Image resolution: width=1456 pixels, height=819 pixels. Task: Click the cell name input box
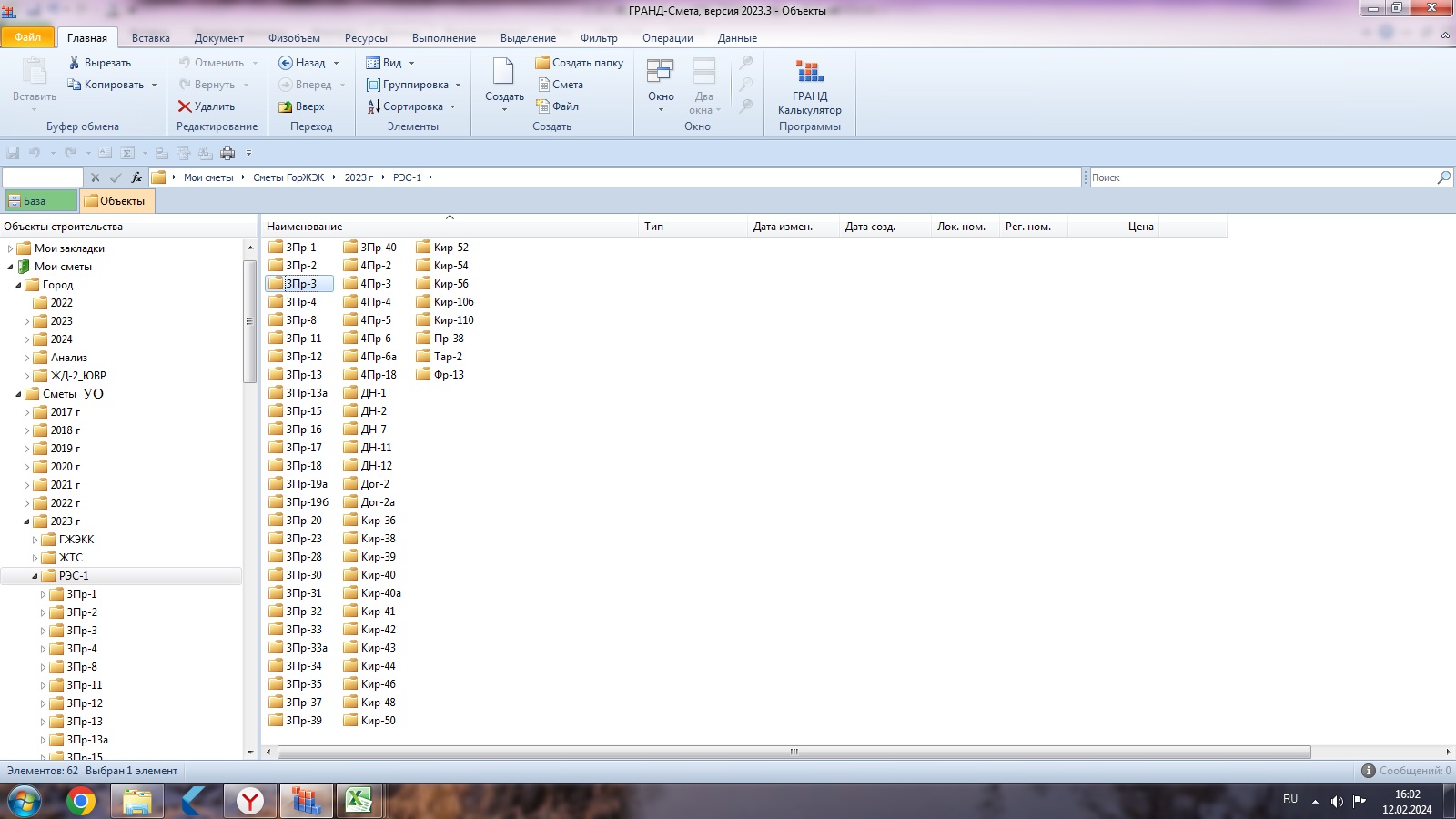pos(43,177)
